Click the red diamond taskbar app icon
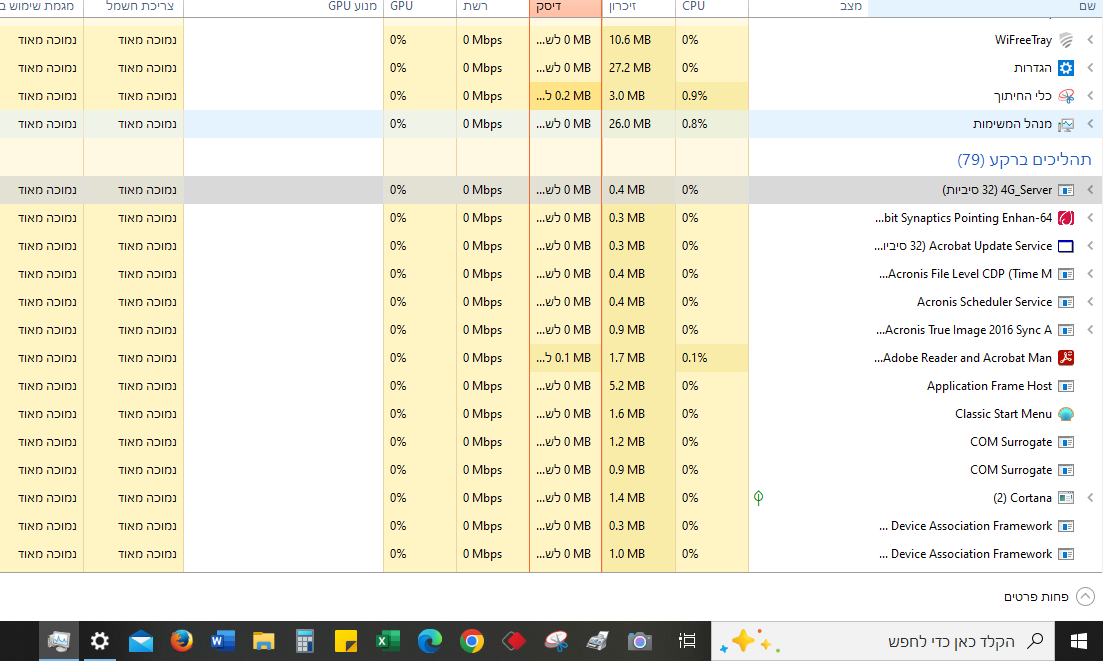1103x661 pixels. tap(514, 641)
